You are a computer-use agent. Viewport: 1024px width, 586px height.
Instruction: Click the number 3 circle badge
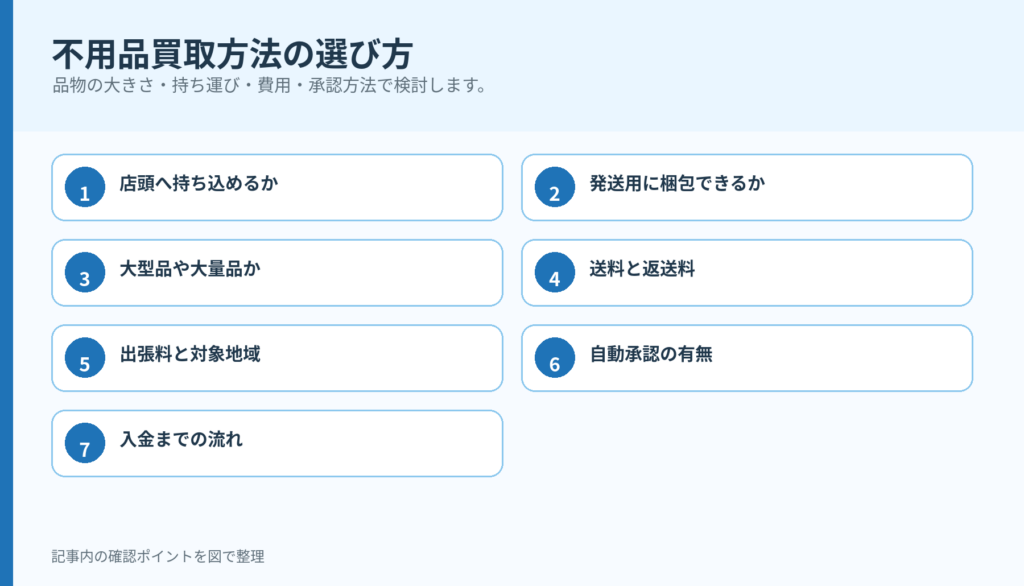point(85,272)
